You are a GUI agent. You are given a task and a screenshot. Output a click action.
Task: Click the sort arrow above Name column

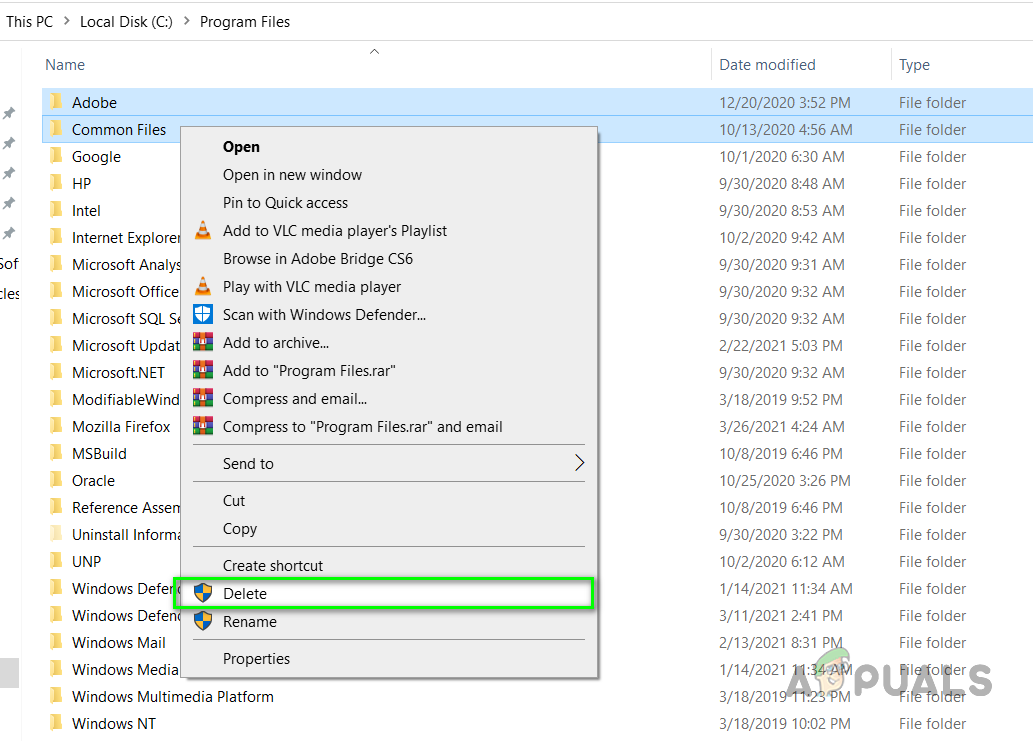(x=374, y=51)
